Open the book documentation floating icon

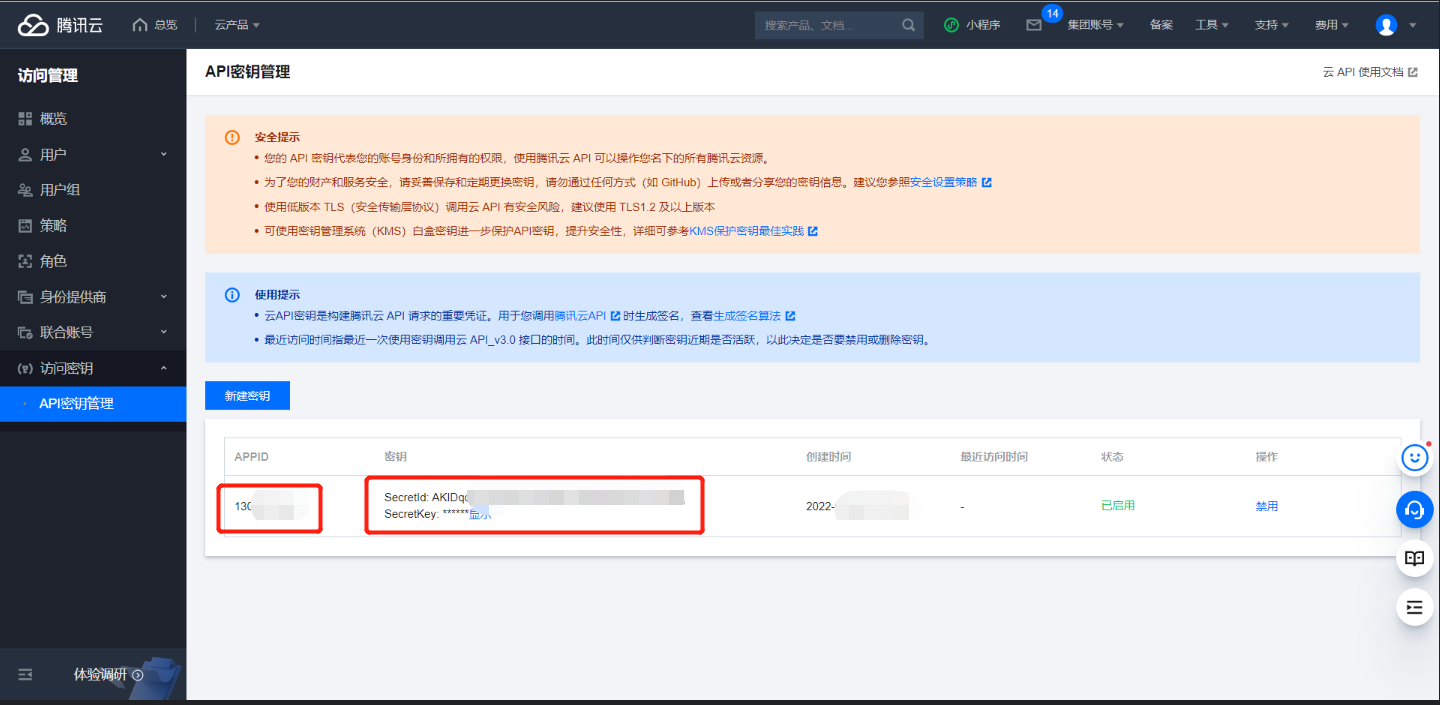(1414, 558)
